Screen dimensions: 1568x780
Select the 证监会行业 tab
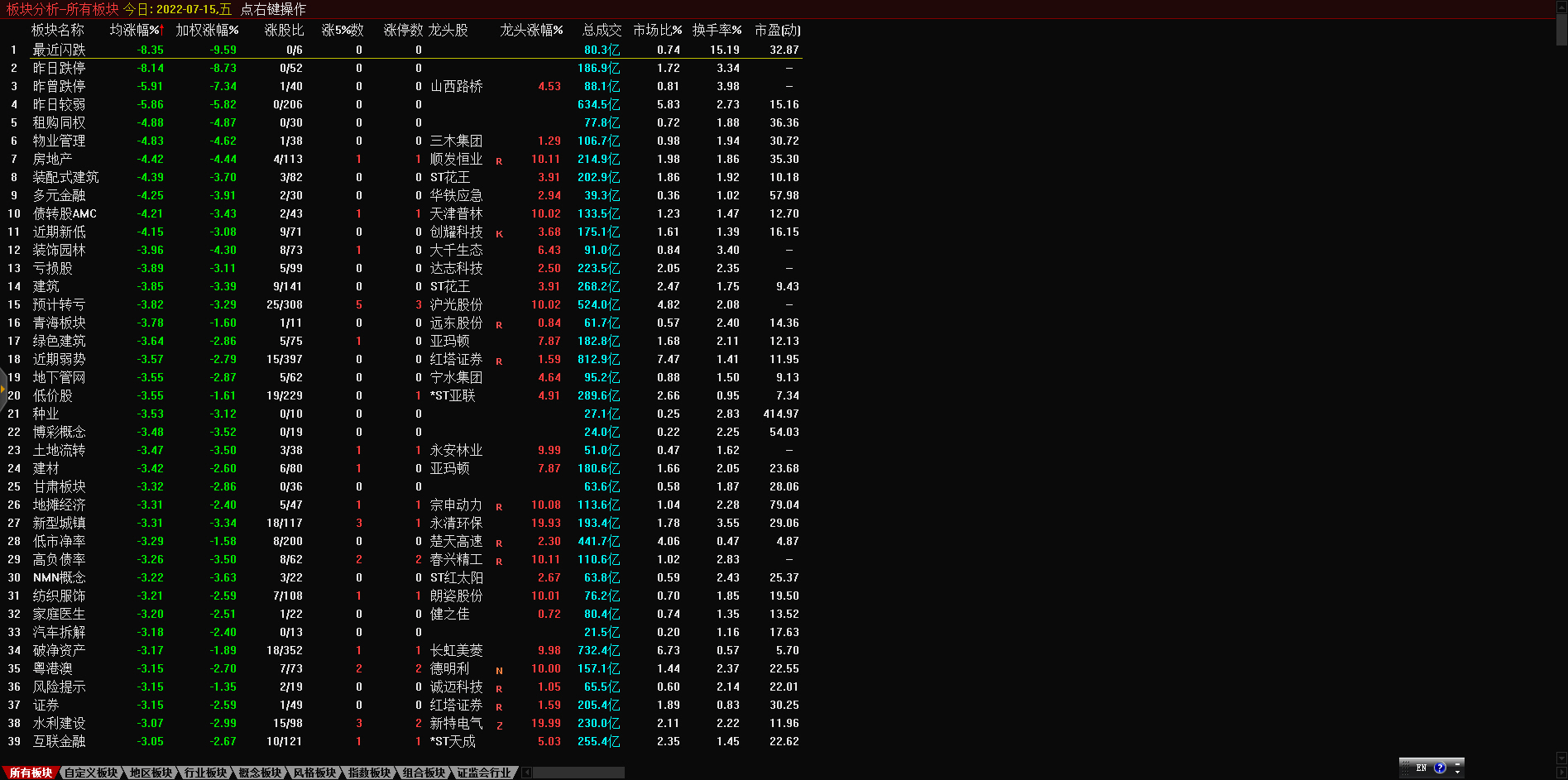pos(484,773)
